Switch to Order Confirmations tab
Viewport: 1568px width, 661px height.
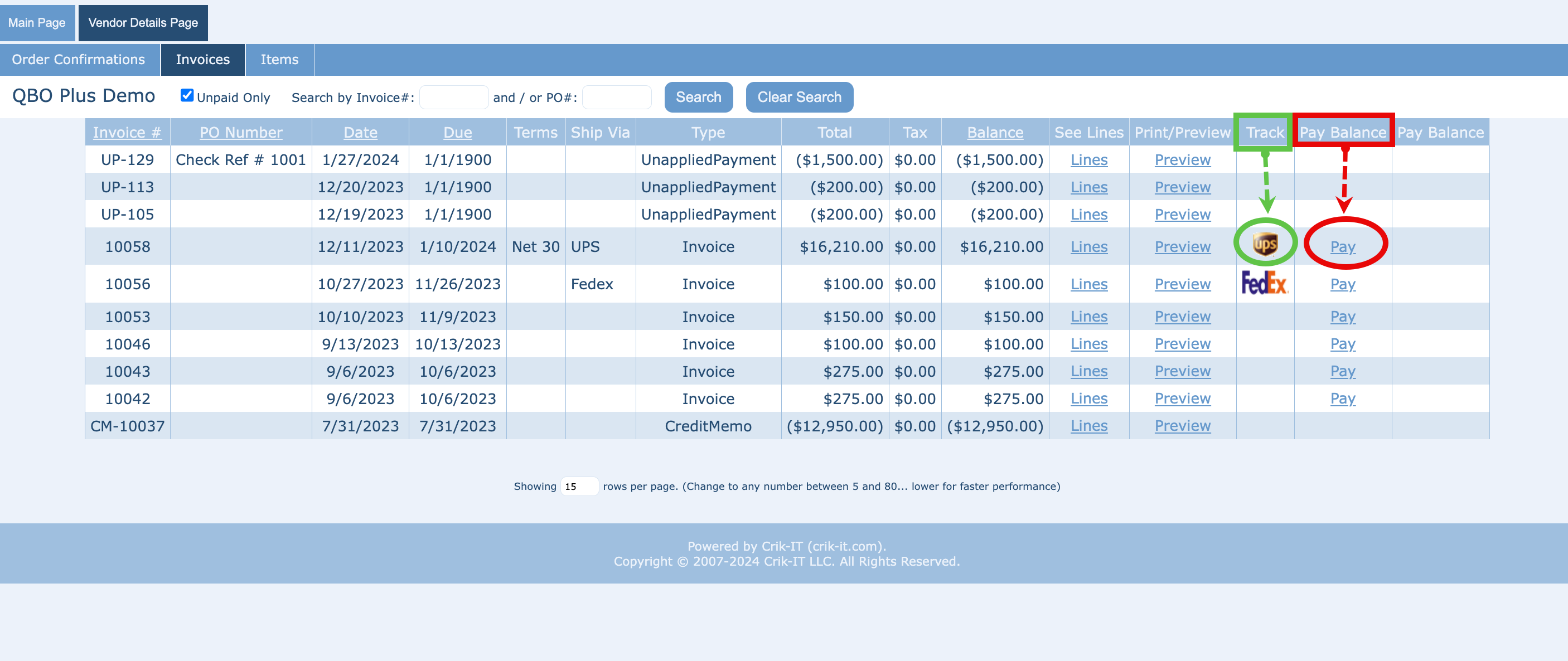(x=79, y=60)
